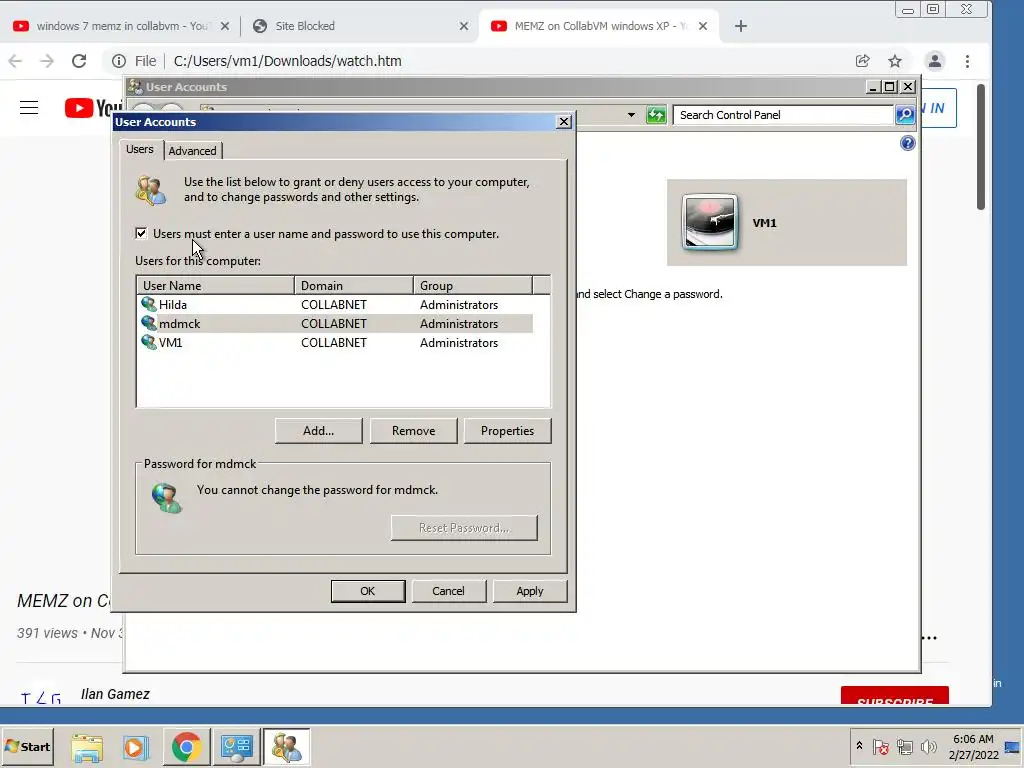Select the Hilda user row

point(335,305)
